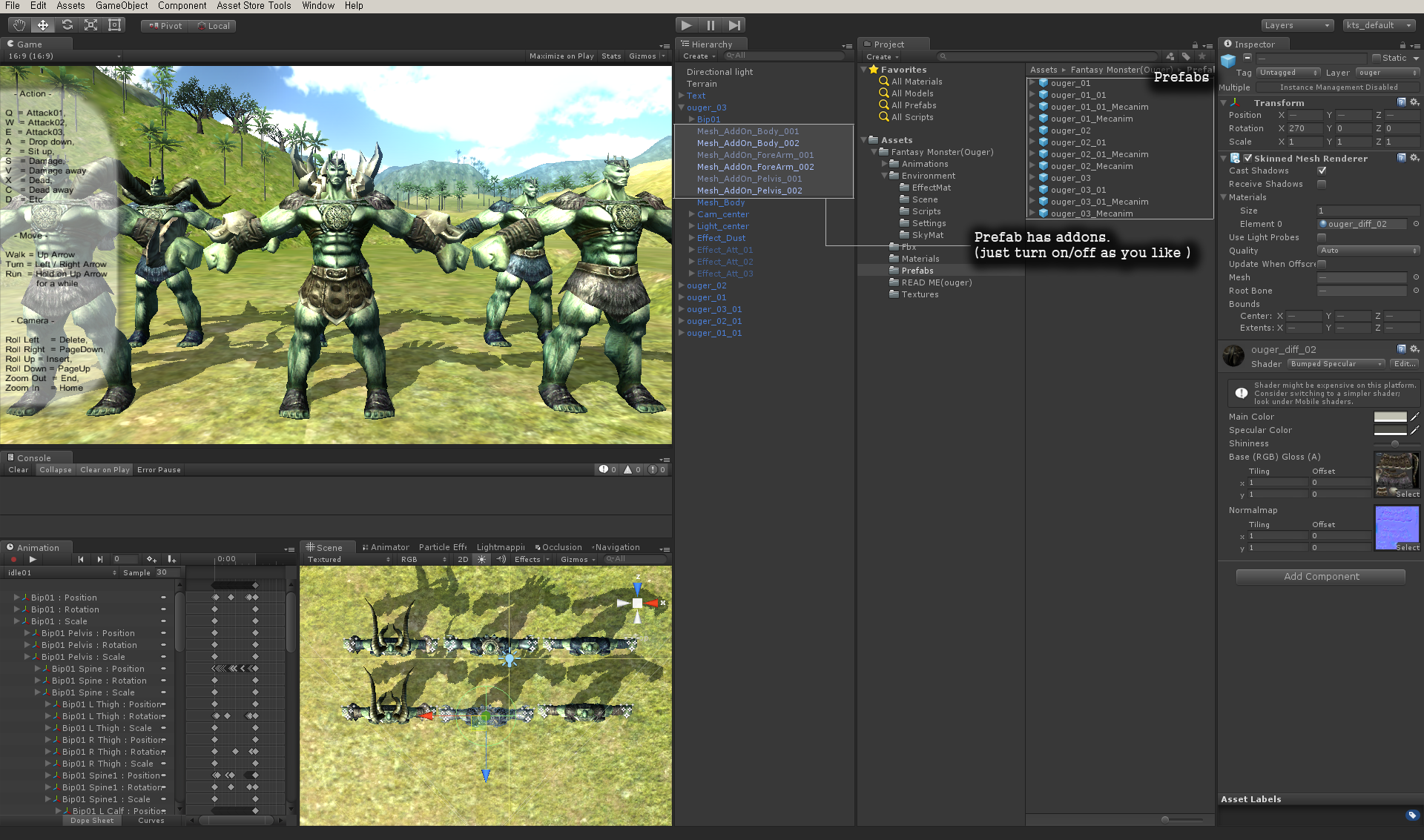Open the Layers dropdown
Image resolution: width=1424 pixels, height=840 pixels.
pyautogui.click(x=1297, y=25)
